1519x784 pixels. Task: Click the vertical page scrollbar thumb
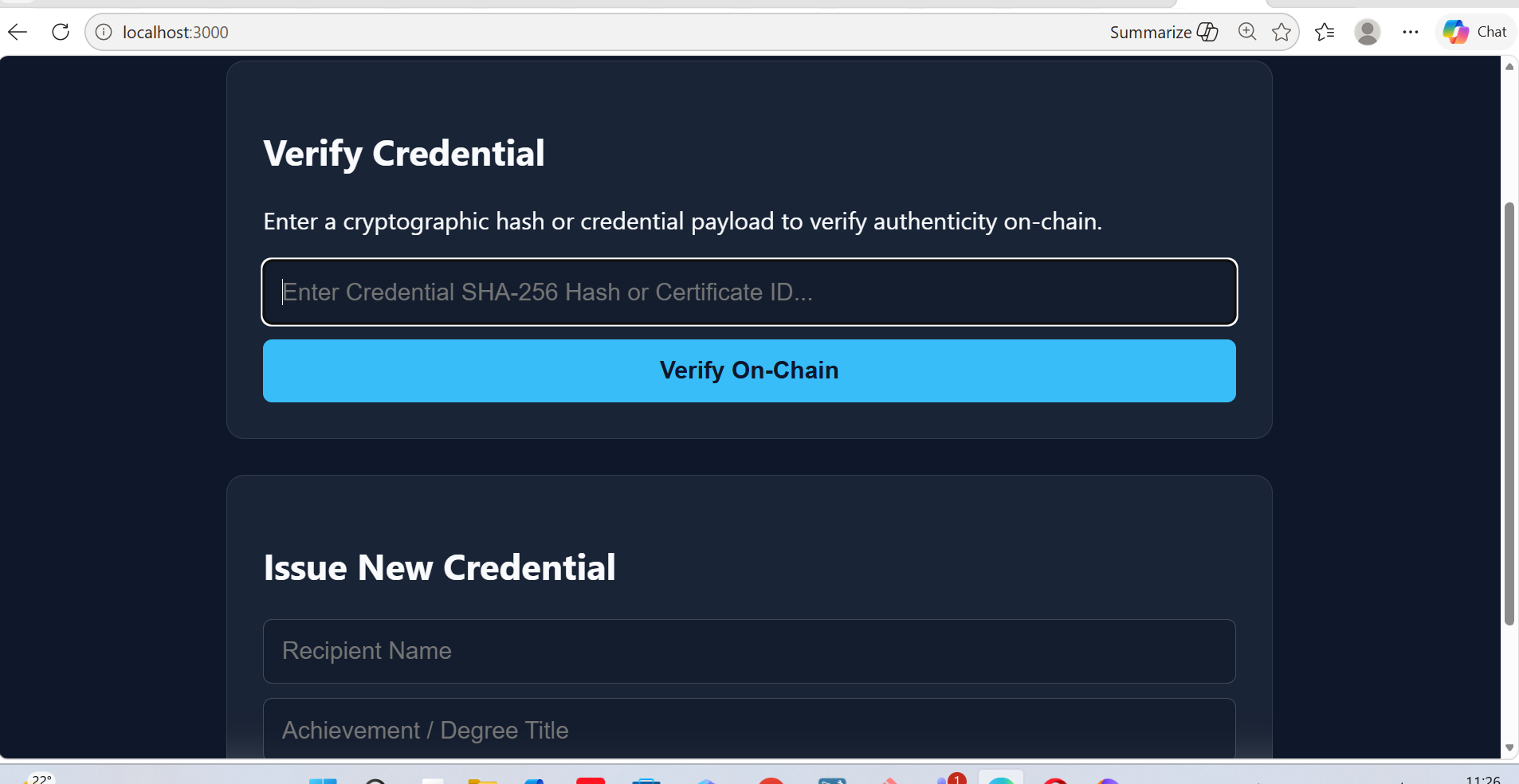click(x=1509, y=414)
